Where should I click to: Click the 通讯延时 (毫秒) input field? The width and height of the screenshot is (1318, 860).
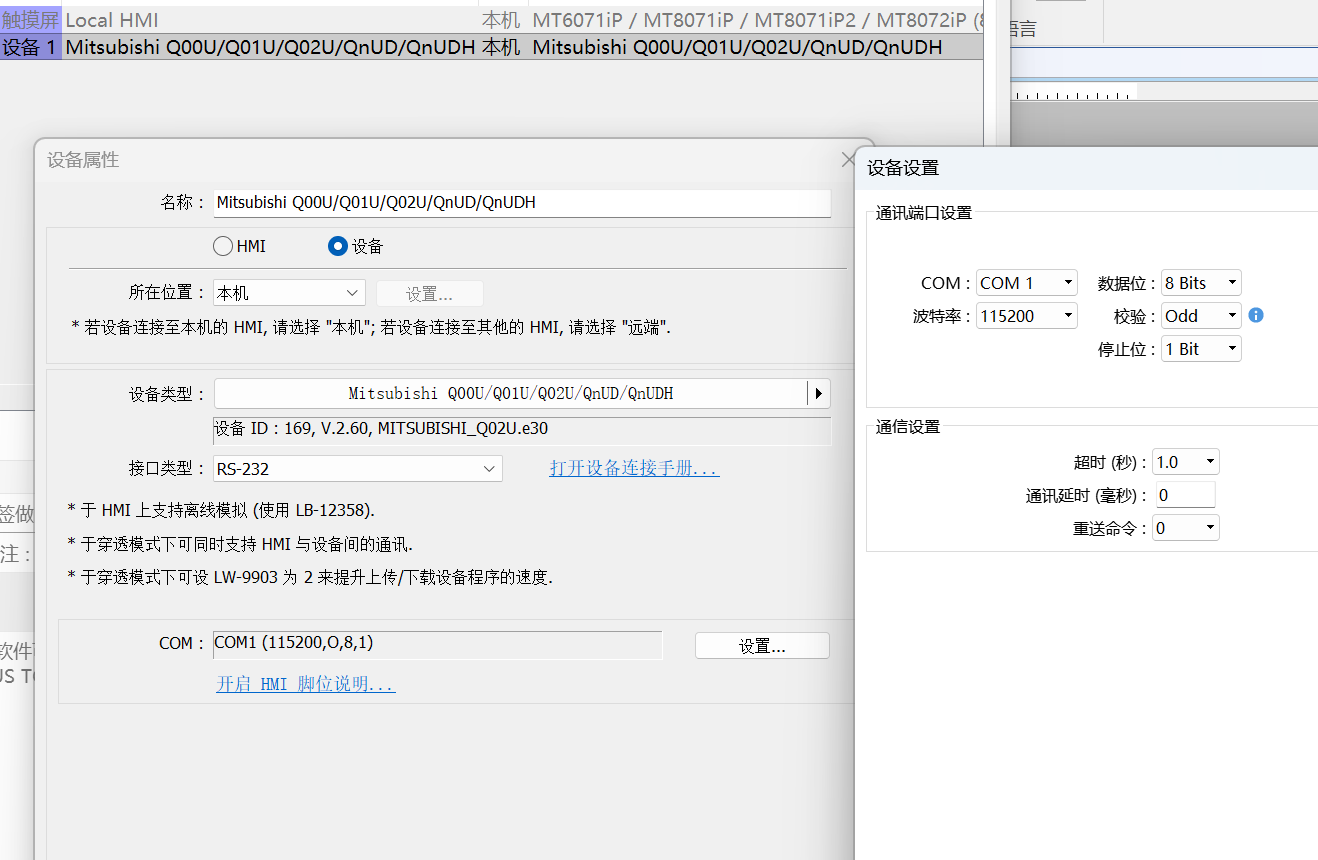[x=1185, y=495]
